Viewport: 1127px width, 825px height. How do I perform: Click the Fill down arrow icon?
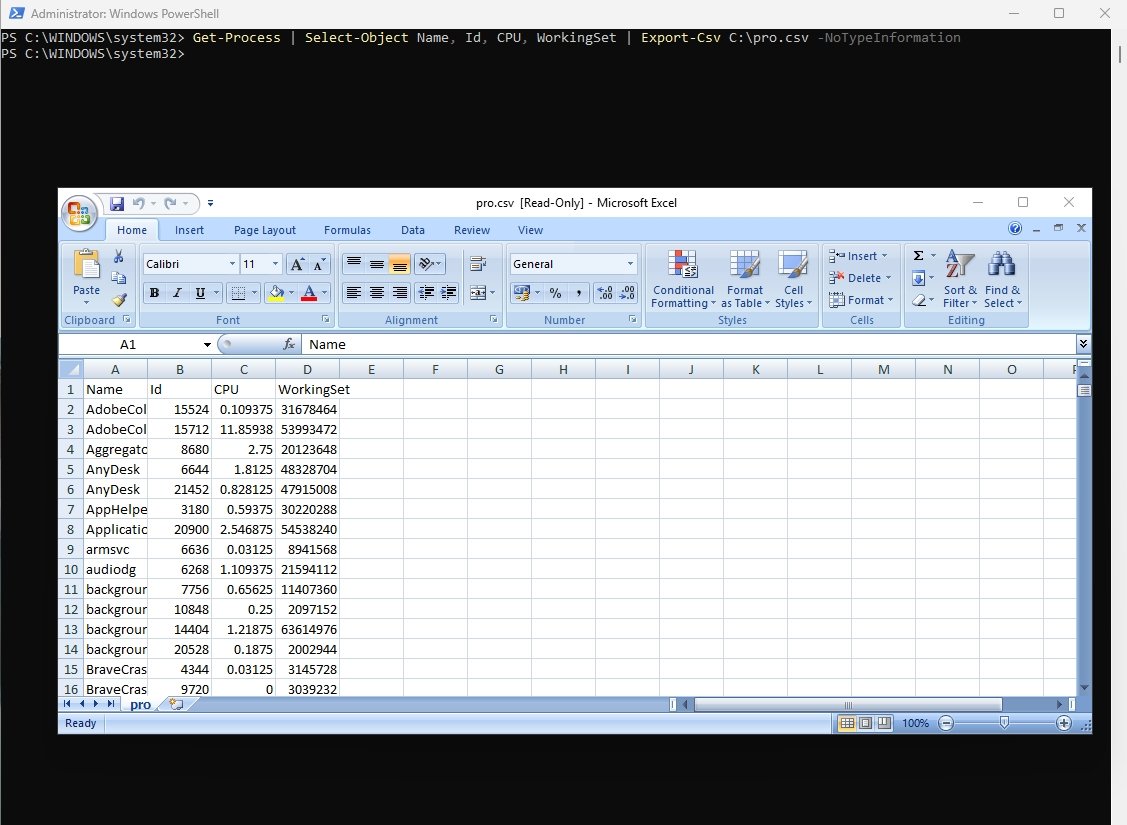point(919,278)
